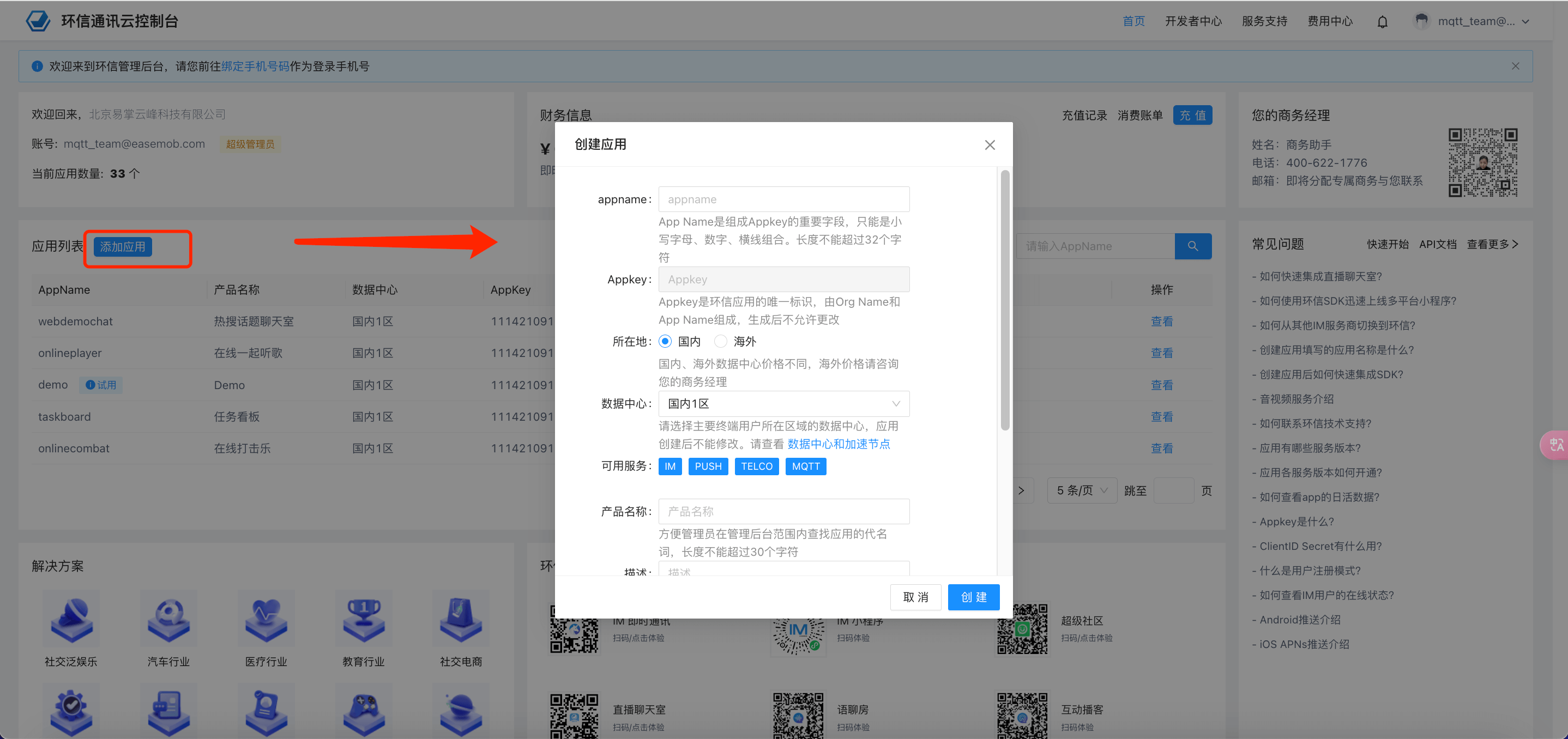Close the create application dialog
Image resolution: width=1568 pixels, height=739 pixels.
point(990,145)
